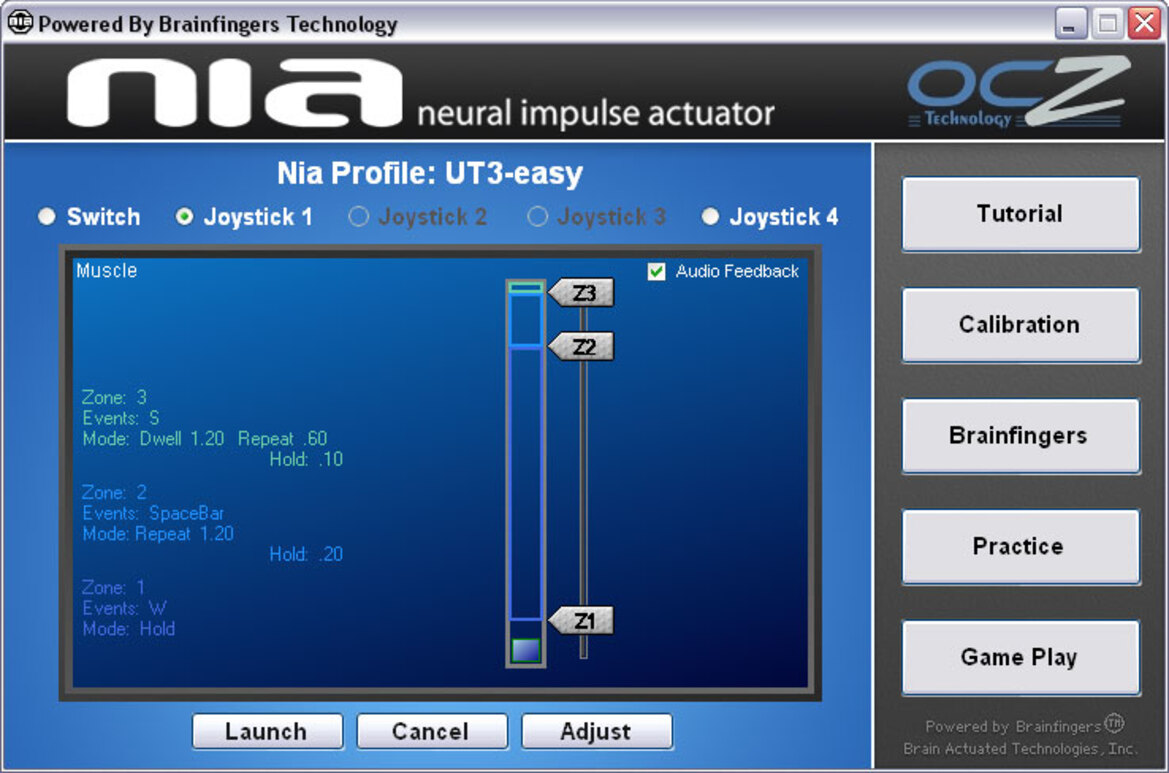This screenshot has width=1169, height=773.
Task: Click the muscle level indicator block
Action: tap(526, 650)
